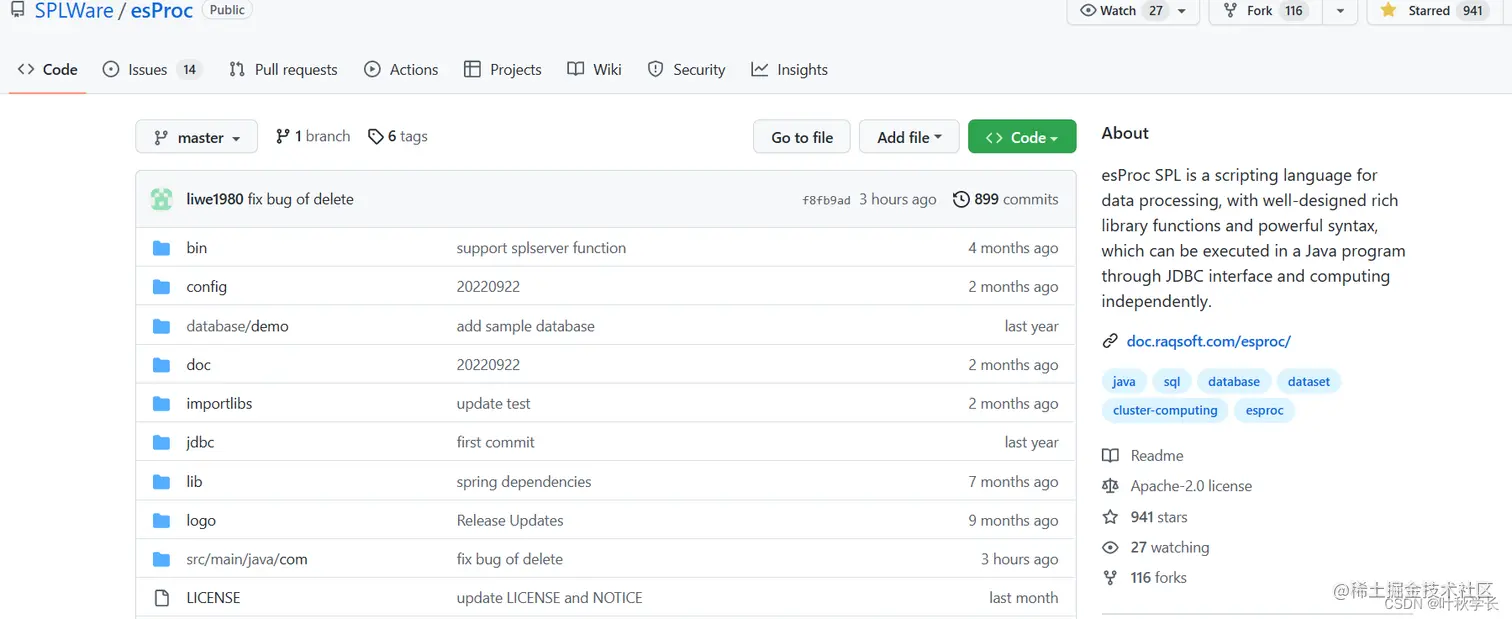Open the dropdown arrow next to Fork
Viewport: 1512px width, 619px height.
pyautogui.click(x=1341, y=11)
